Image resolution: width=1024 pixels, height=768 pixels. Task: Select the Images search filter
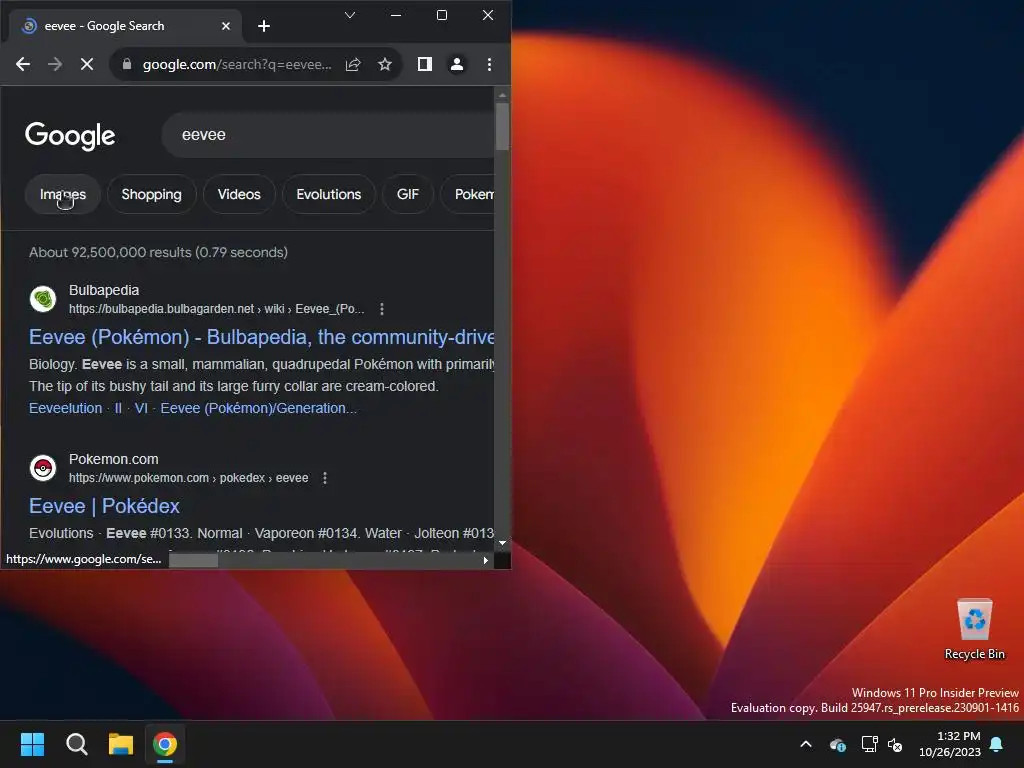[x=63, y=195]
